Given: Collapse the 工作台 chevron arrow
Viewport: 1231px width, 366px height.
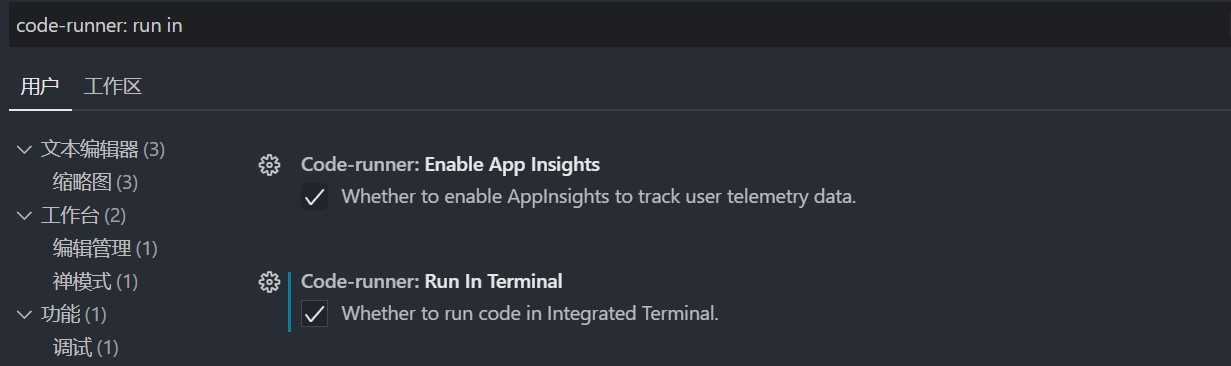Looking at the screenshot, I should [x=25, y=216].
